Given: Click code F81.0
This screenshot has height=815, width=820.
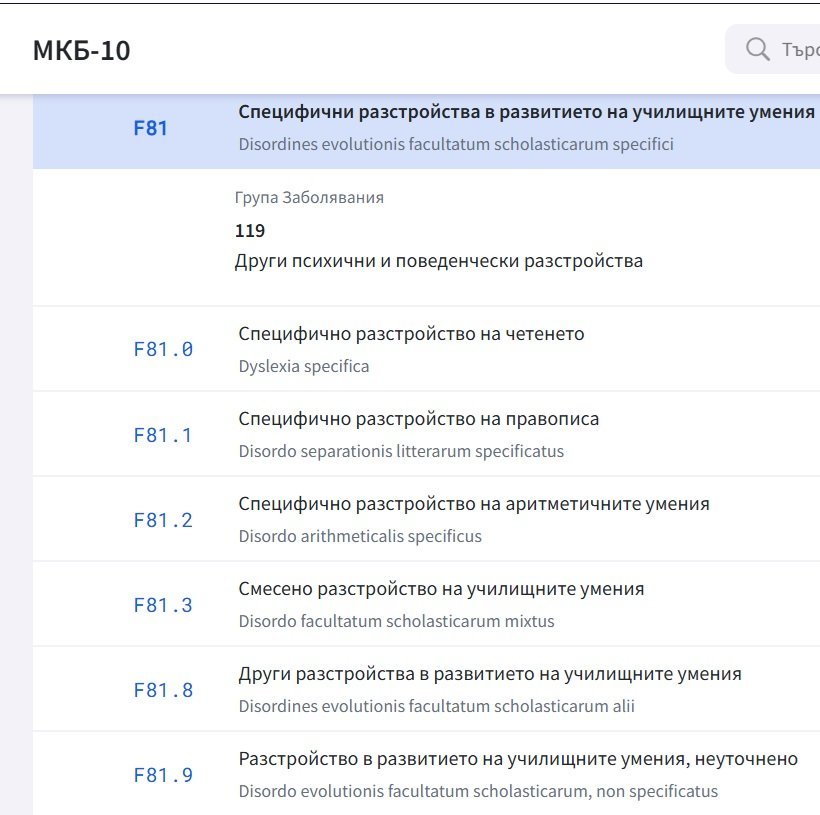Looking at the screenshot, I should pos(163,349).
